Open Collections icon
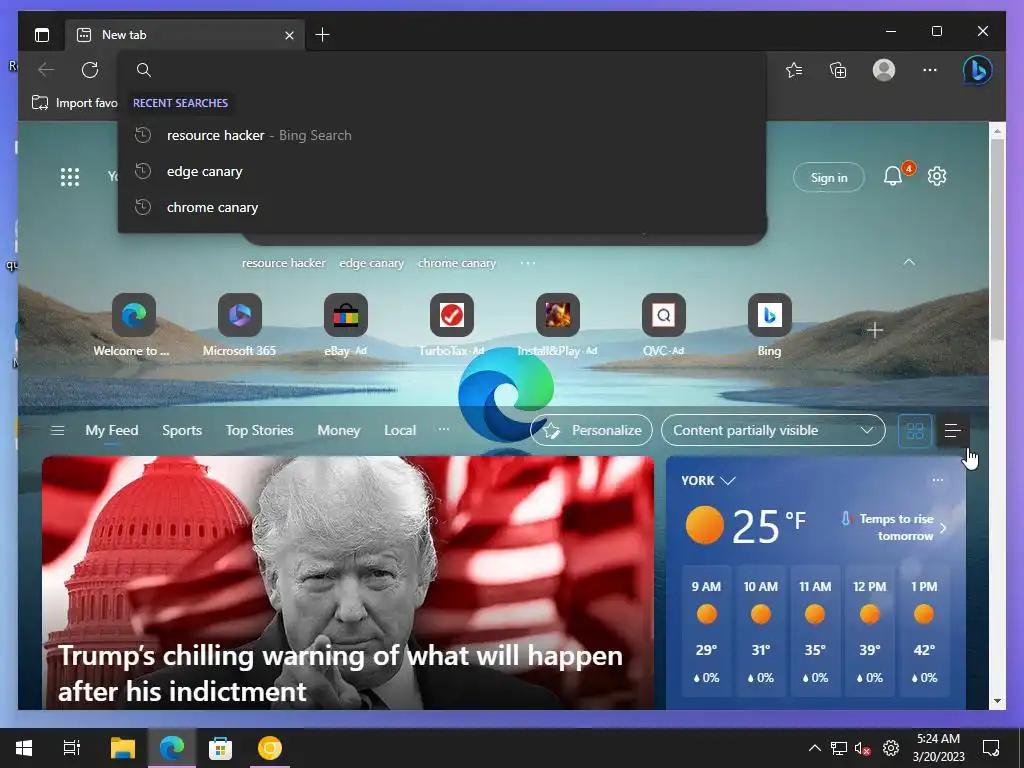 (838, 70)
